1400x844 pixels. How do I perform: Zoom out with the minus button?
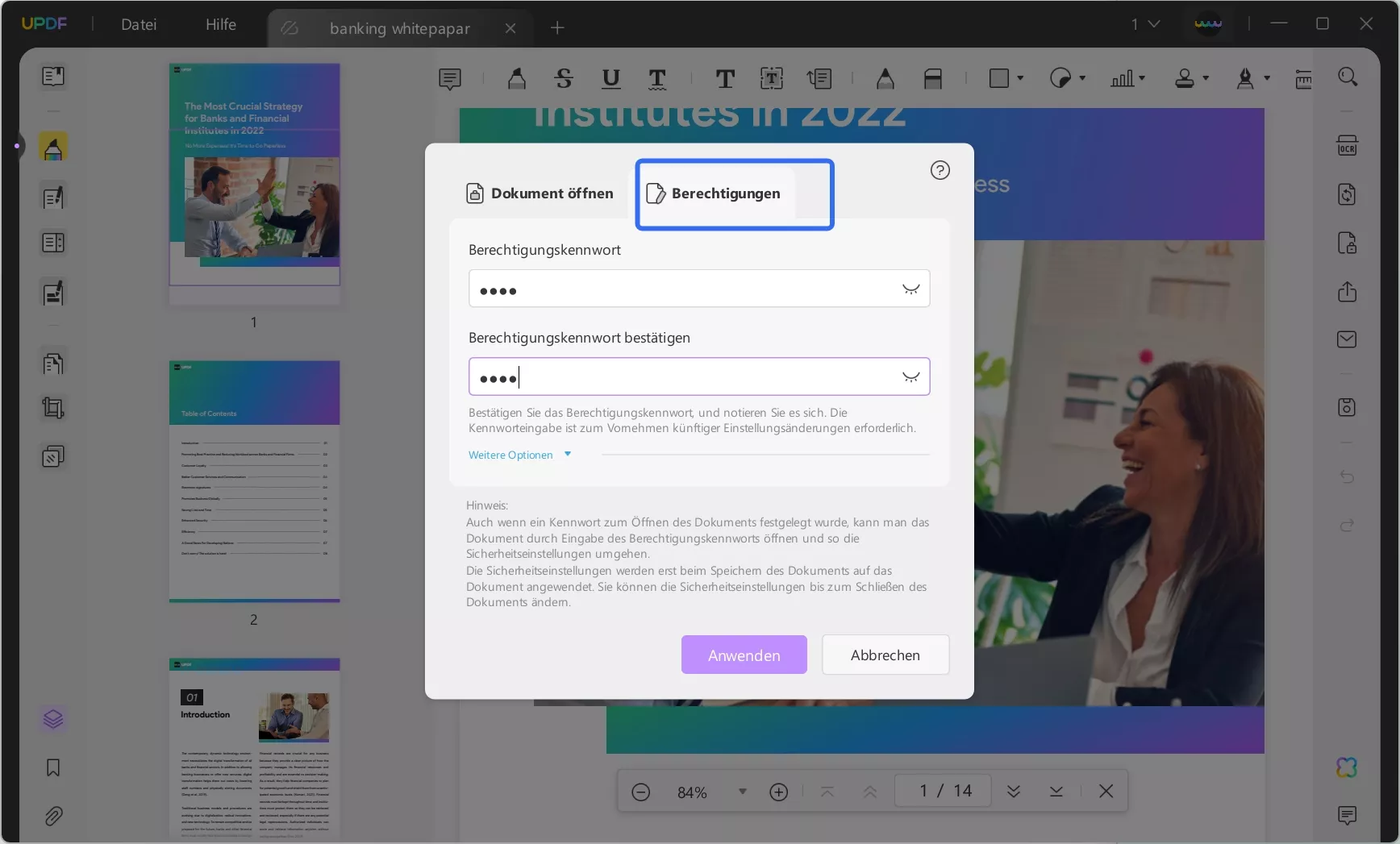coord(640,792)
